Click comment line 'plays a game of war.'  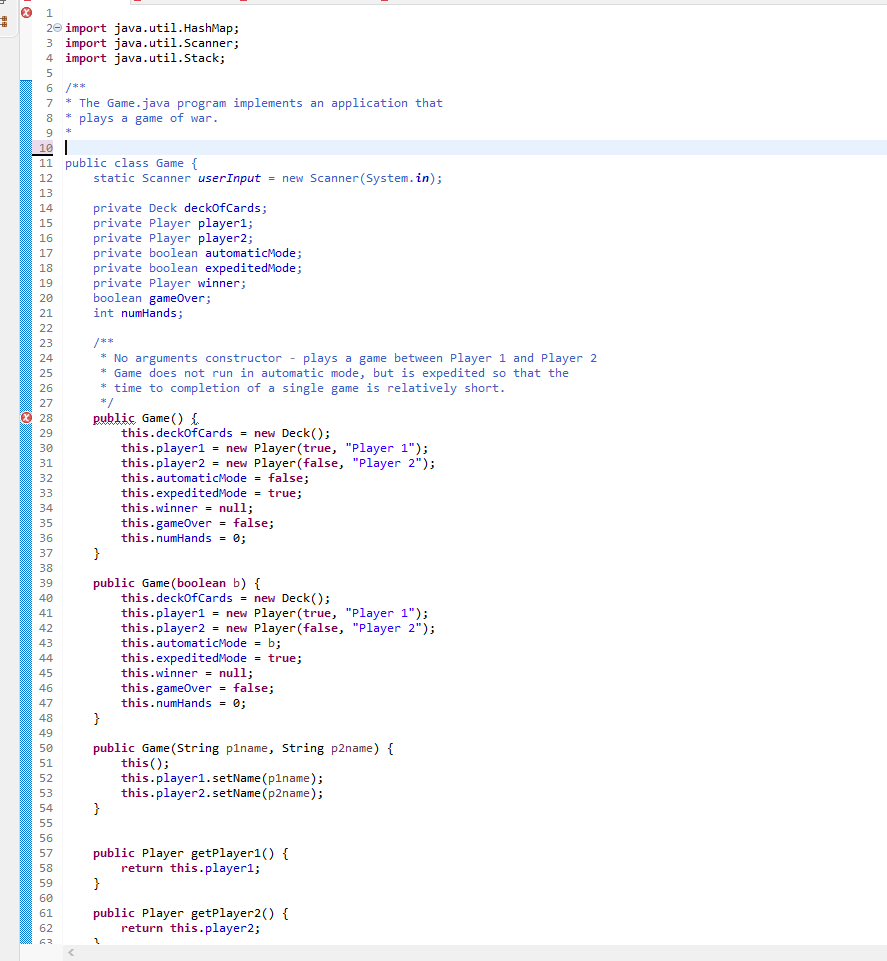(148, 118)
